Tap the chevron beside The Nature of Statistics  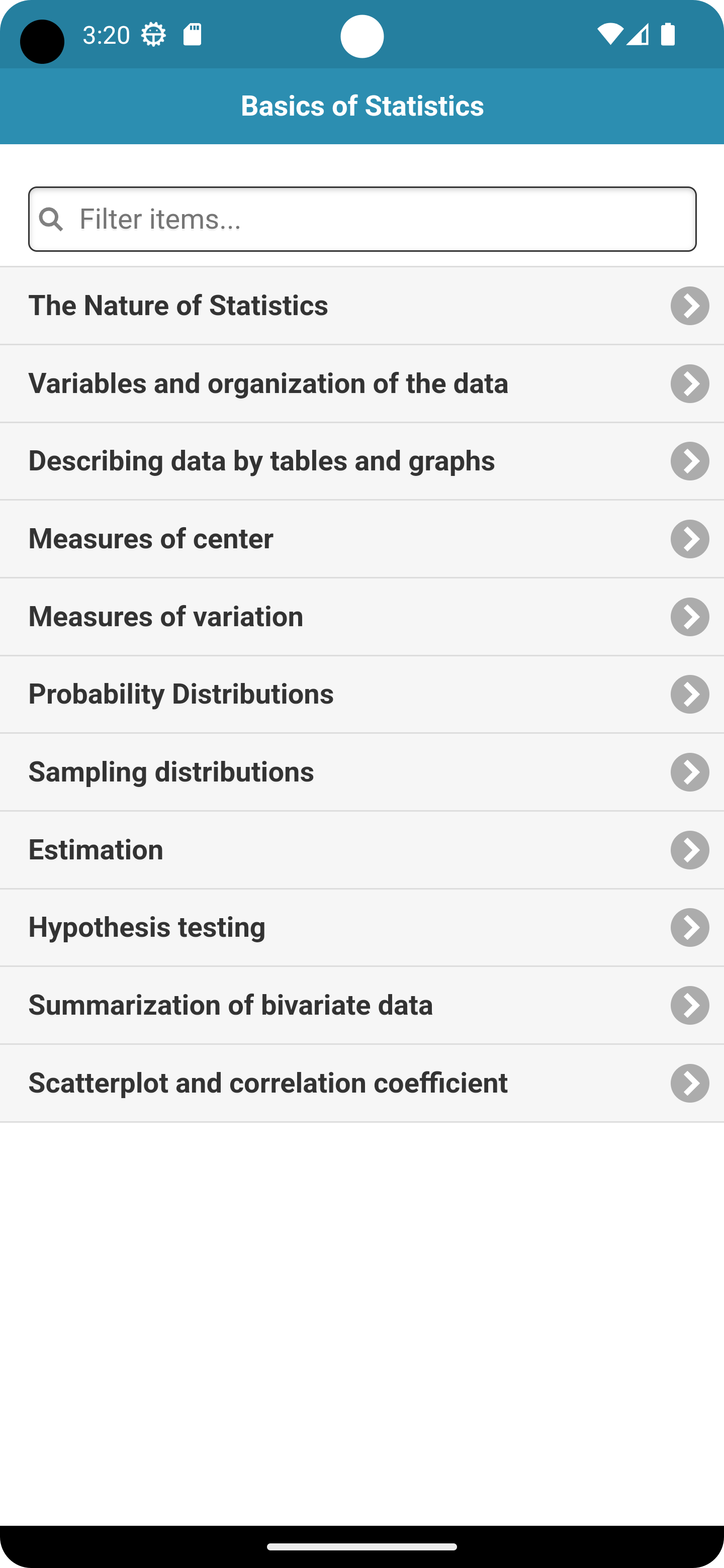[x=689, y=306]
